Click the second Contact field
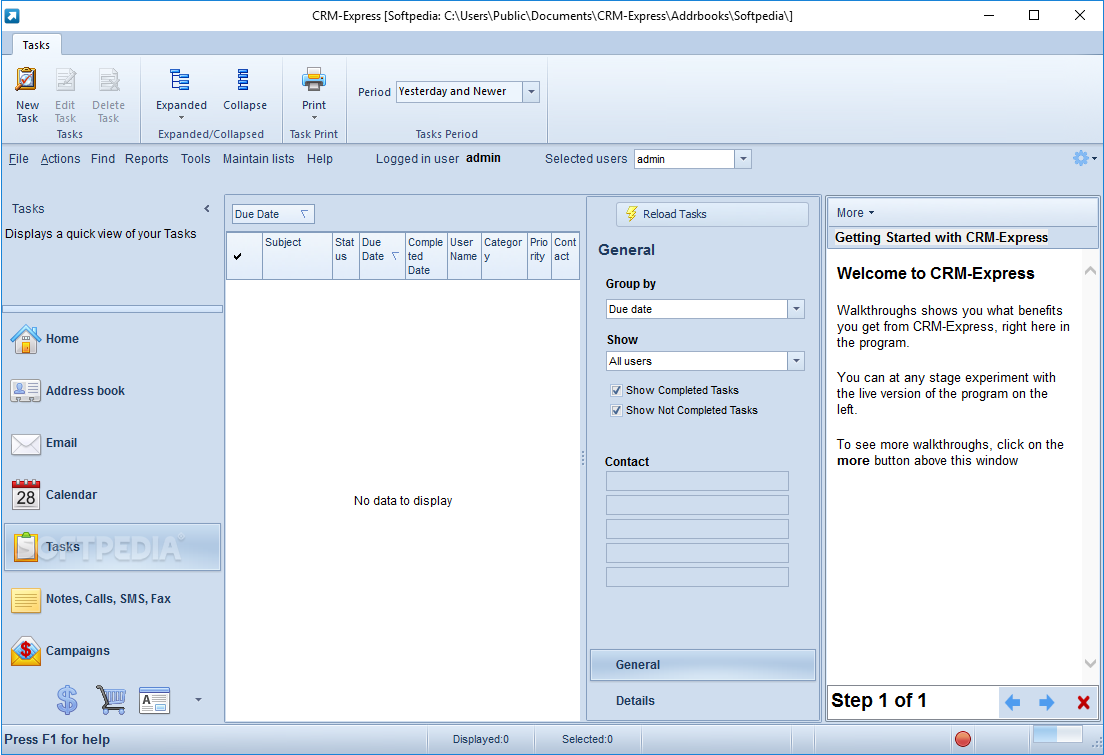 697,505
